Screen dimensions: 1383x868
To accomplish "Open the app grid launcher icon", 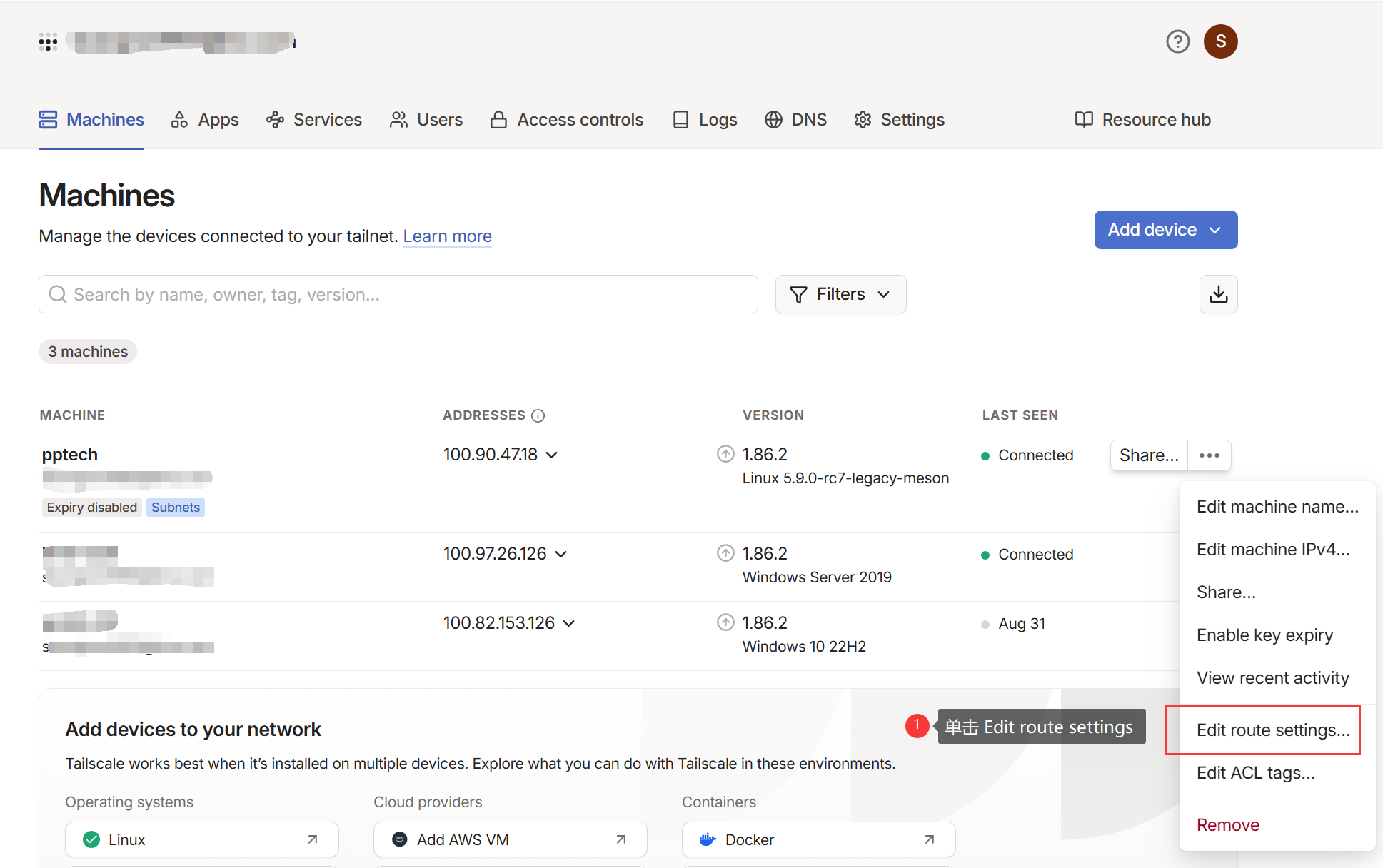I will [x=48, y=42].
